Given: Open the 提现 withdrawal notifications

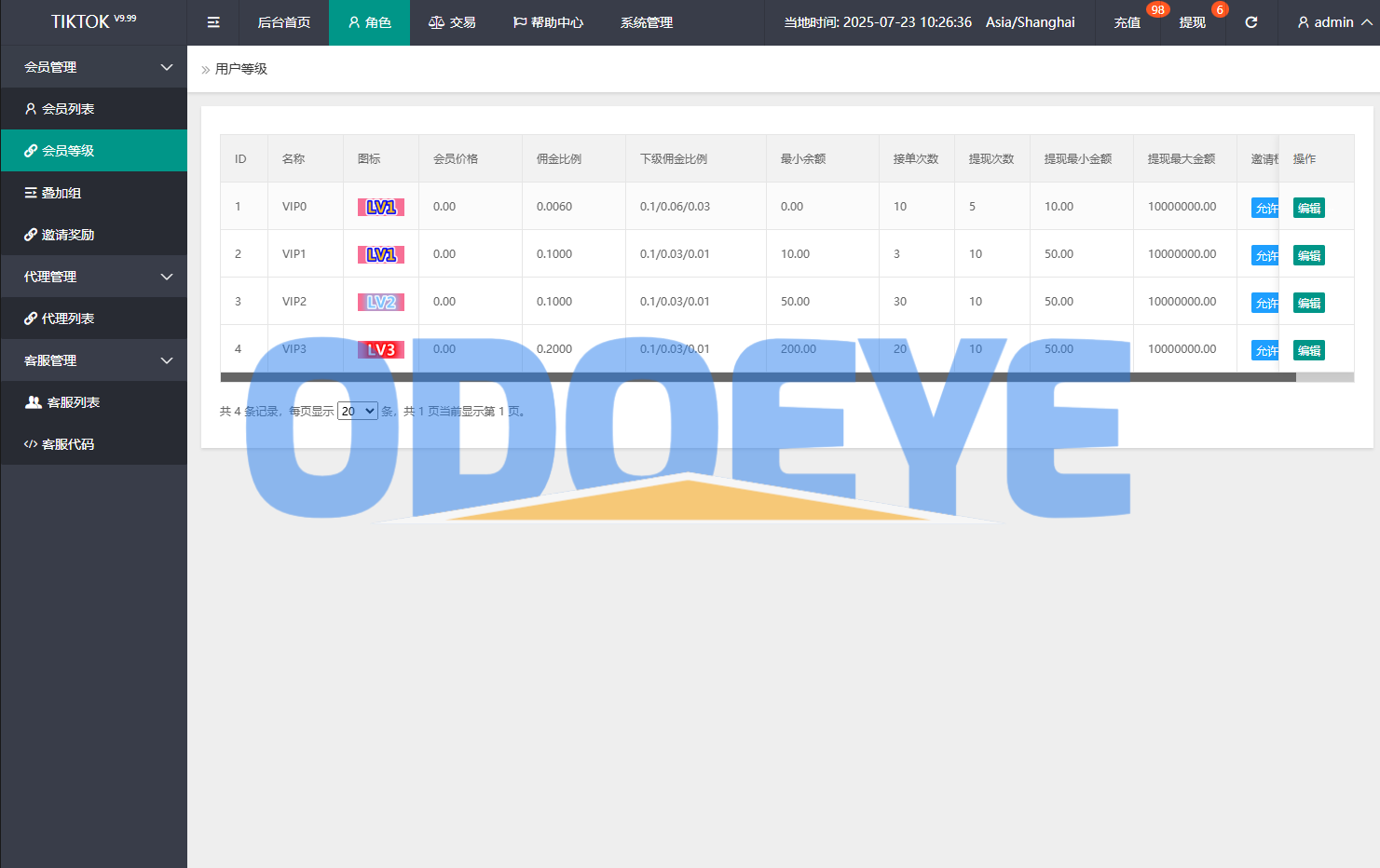Looking at the screenshot, I should [1193, 22].
